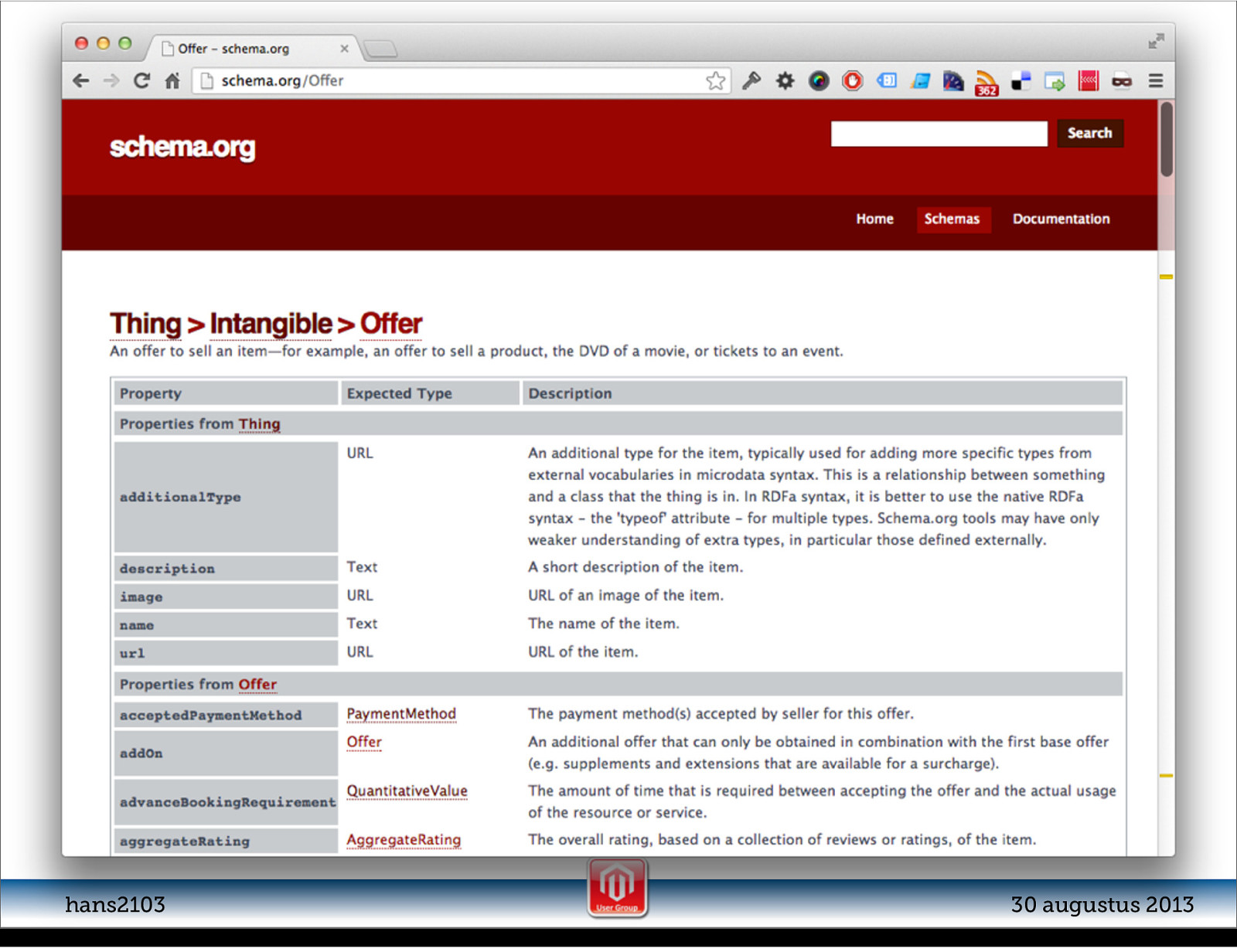Click the Delicious bookmark extension icon
Screen dimensions: 1237x952
point(1021,80)
